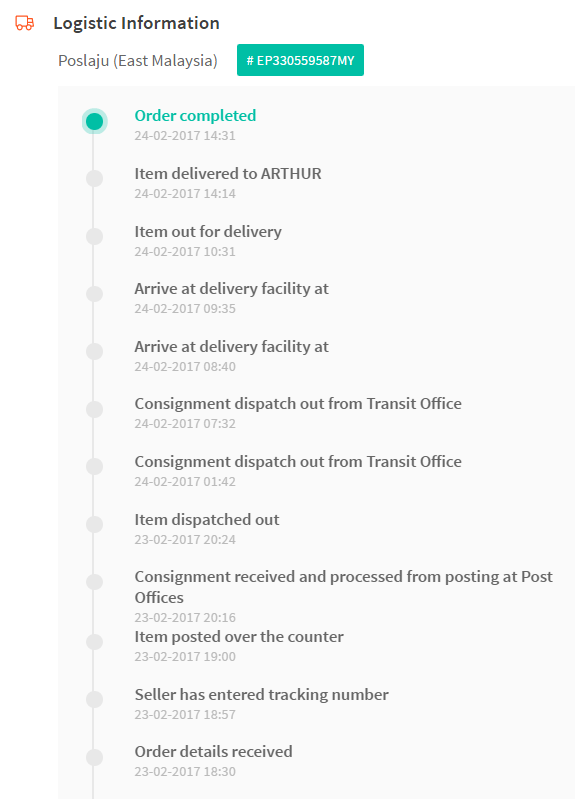Screen dimensions: 575x799
Task: Click the Item delivered to ARTHUR text
Action: click(228, 174)
